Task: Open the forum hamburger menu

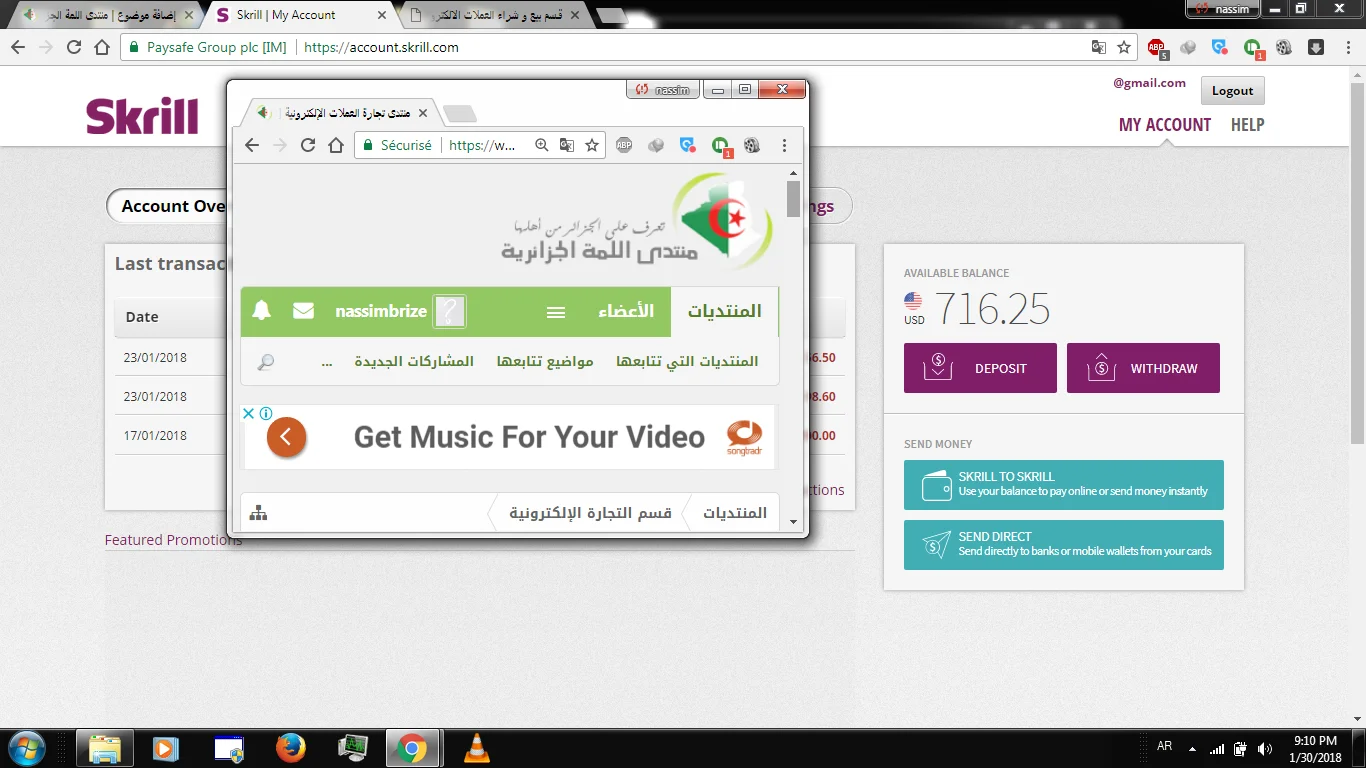Action: 556,312
